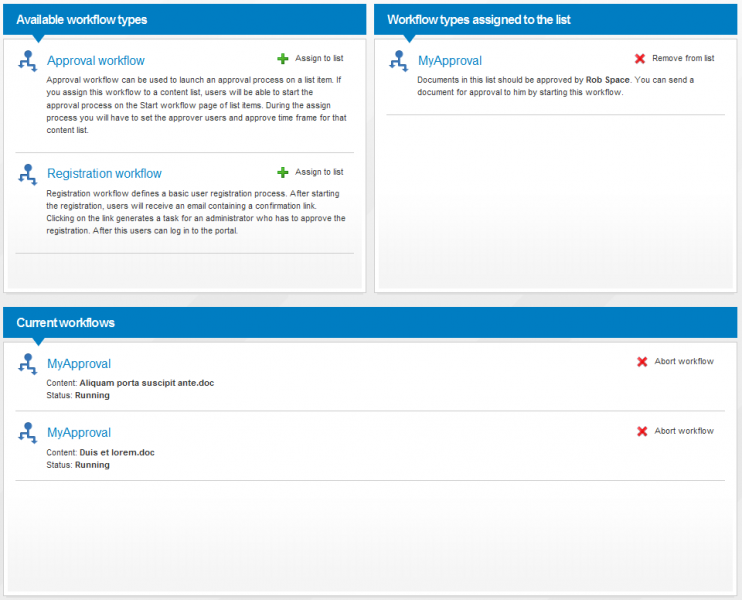The width and height of the screenshot is (742, 600).
Task: Click the Registration workflow icon
Action: [27, 174]
